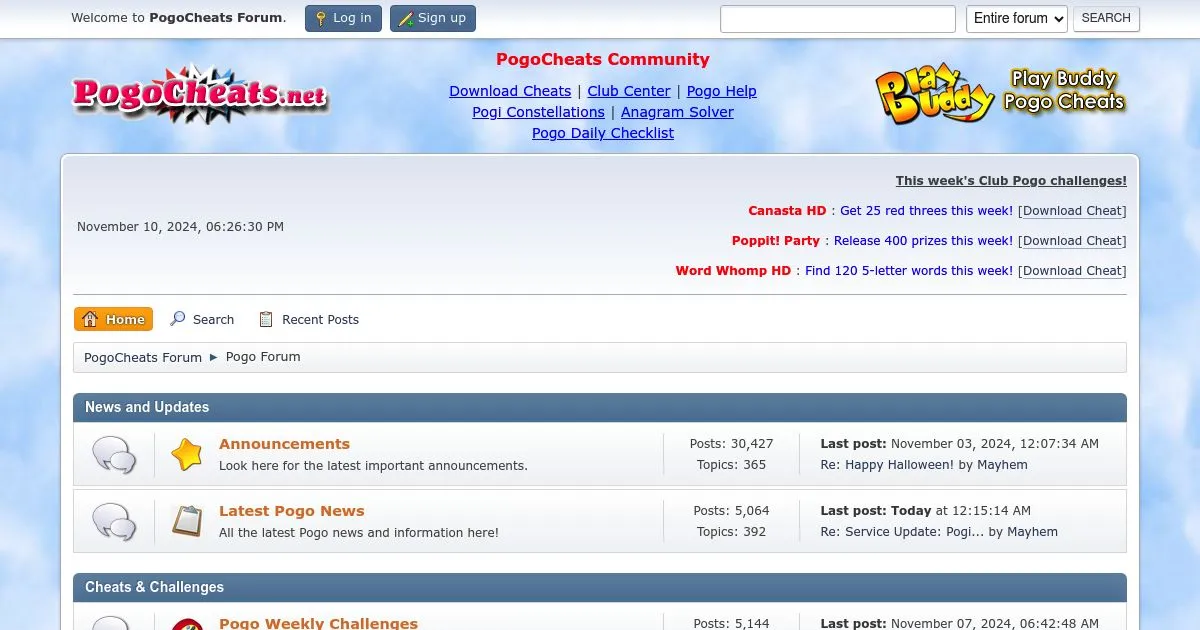Click PogoCheats Forum breadcrumb
Viewport: 1200px width, 630px height.
point(143,357)
